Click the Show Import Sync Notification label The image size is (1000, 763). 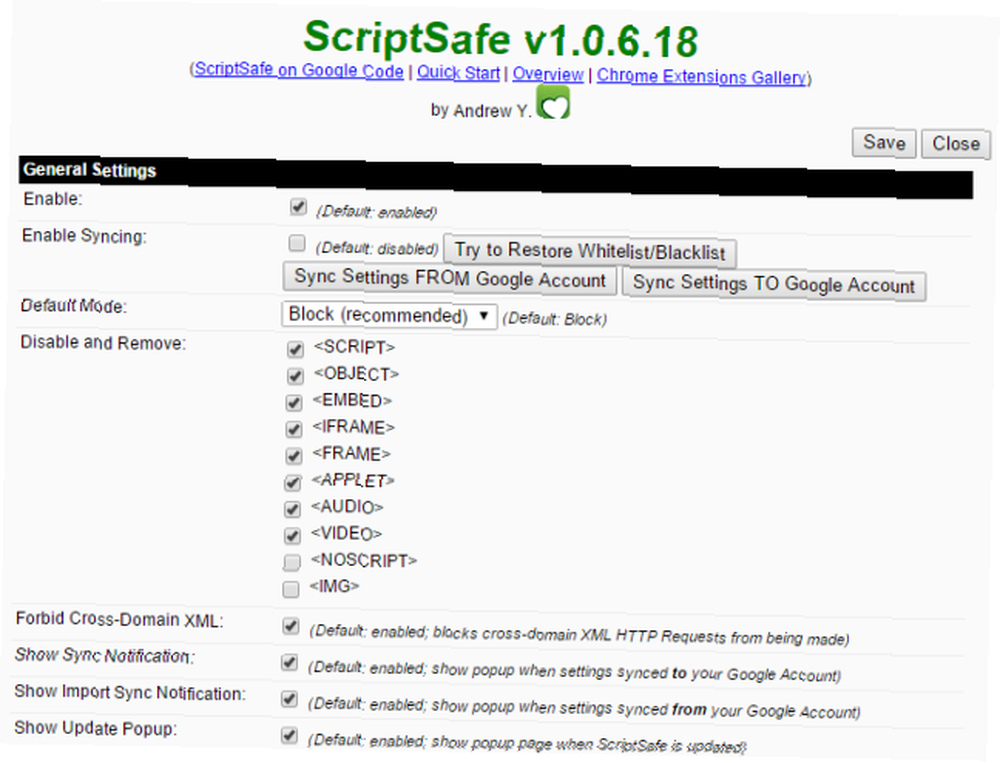tap(130, 692)
